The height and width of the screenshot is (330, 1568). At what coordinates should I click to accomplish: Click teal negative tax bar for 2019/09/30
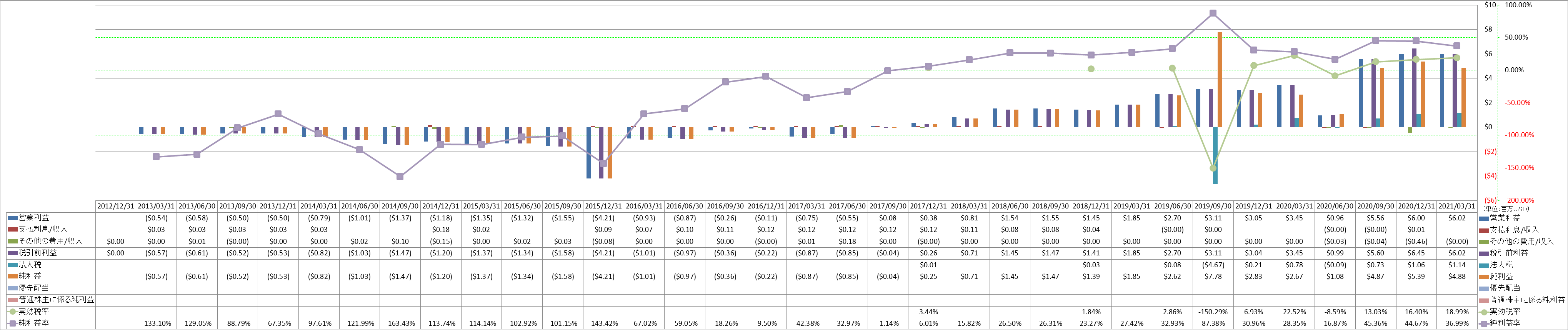[1216, 155]
